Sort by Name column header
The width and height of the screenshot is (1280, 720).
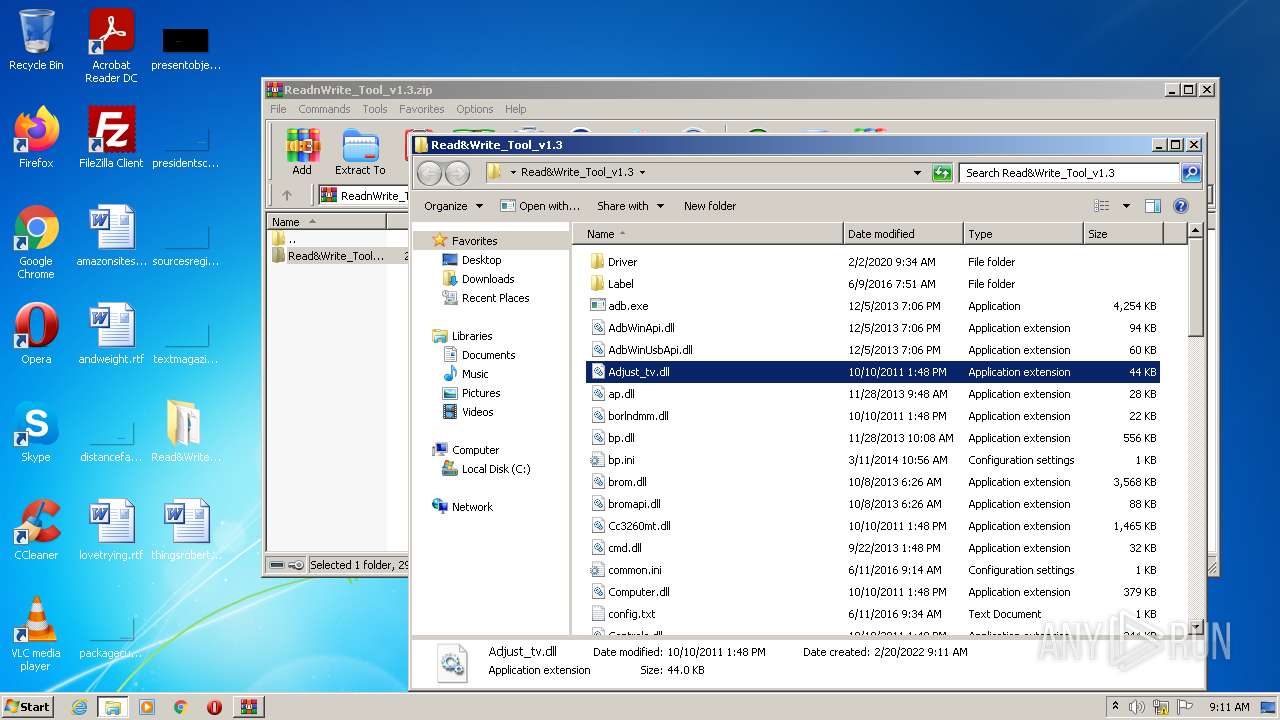tap(708, 234)
